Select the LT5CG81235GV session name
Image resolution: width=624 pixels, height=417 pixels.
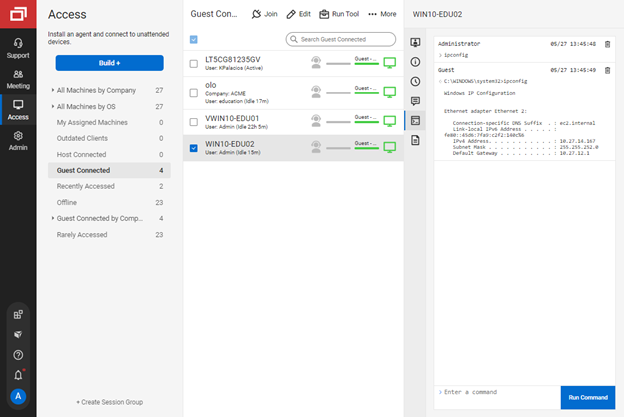pos(232,60)
